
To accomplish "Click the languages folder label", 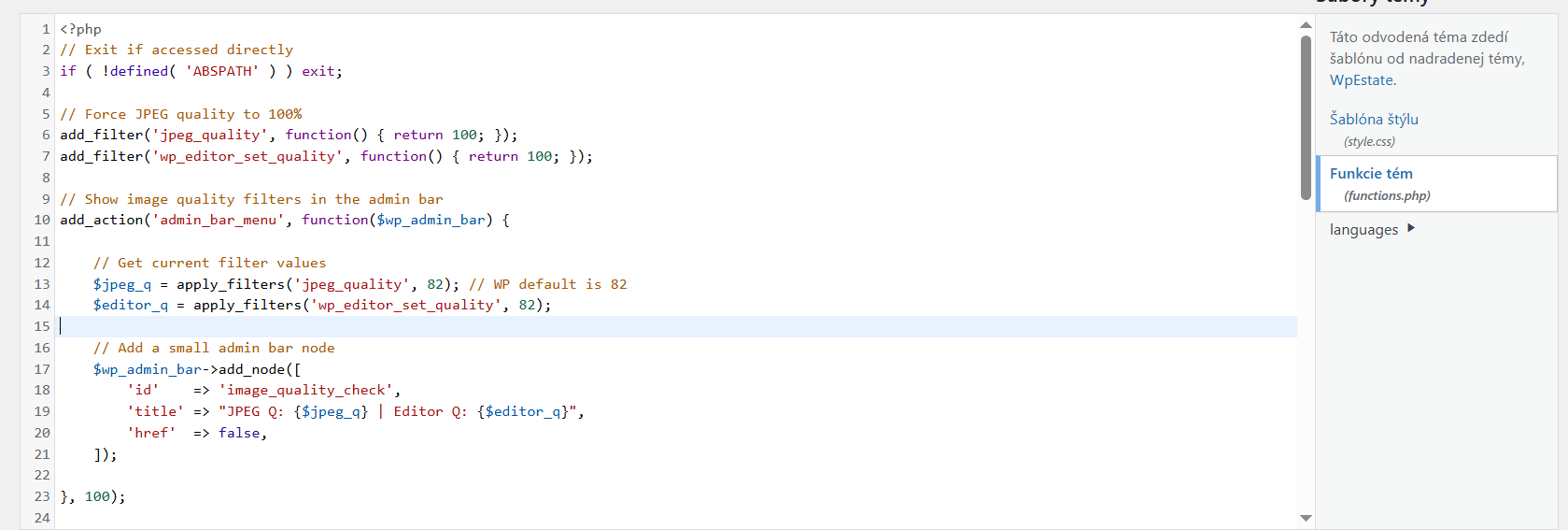I will coord(1363,230).
